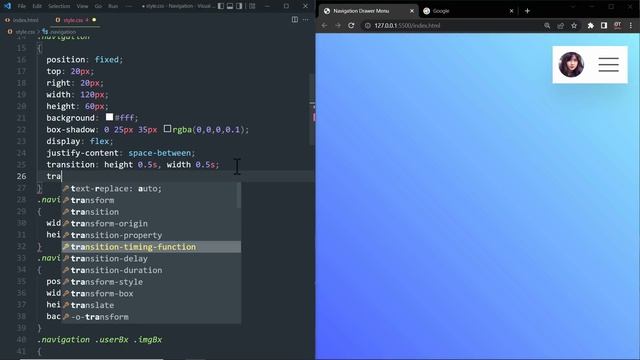The image size is (640, 360).
Task: Open the browser profile avatar
Action: click(x=618, y=25)
